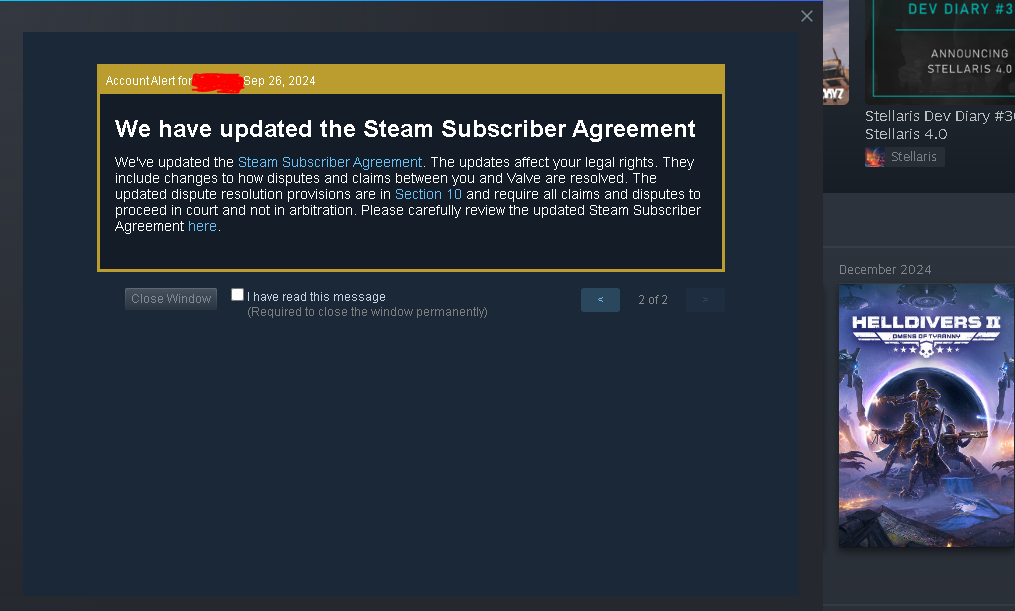Click the Steam Subscriber Agreement update headline
Viewport: 1015px width, 611px height.
(x=405, y=129)
